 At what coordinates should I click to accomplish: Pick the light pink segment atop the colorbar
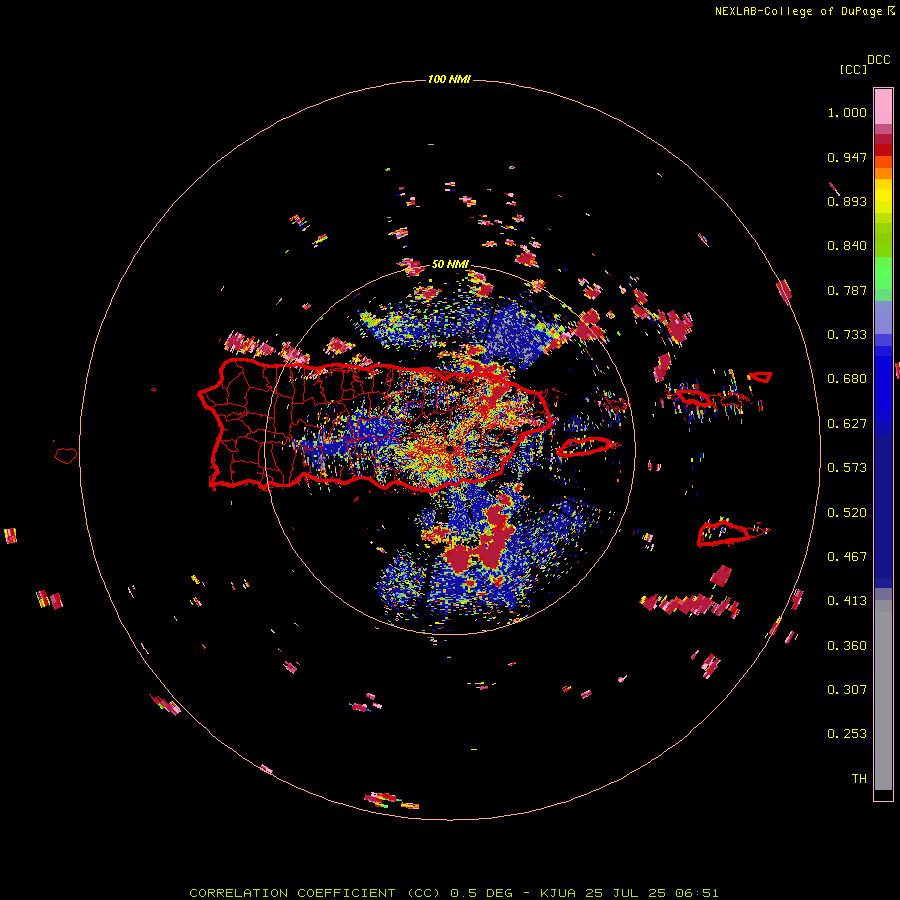click(x=883, y=106)
